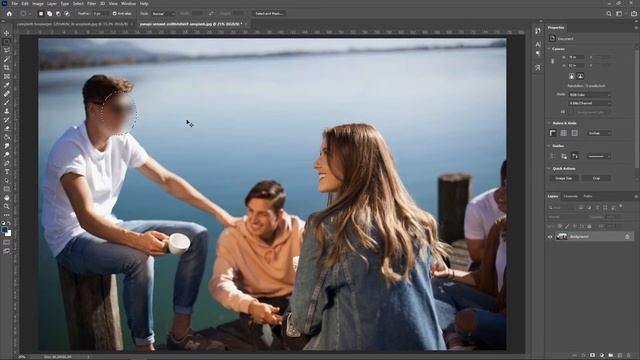Click Select and Mask button
Viewport: 640px width, 360px height.
pos(269,13)
